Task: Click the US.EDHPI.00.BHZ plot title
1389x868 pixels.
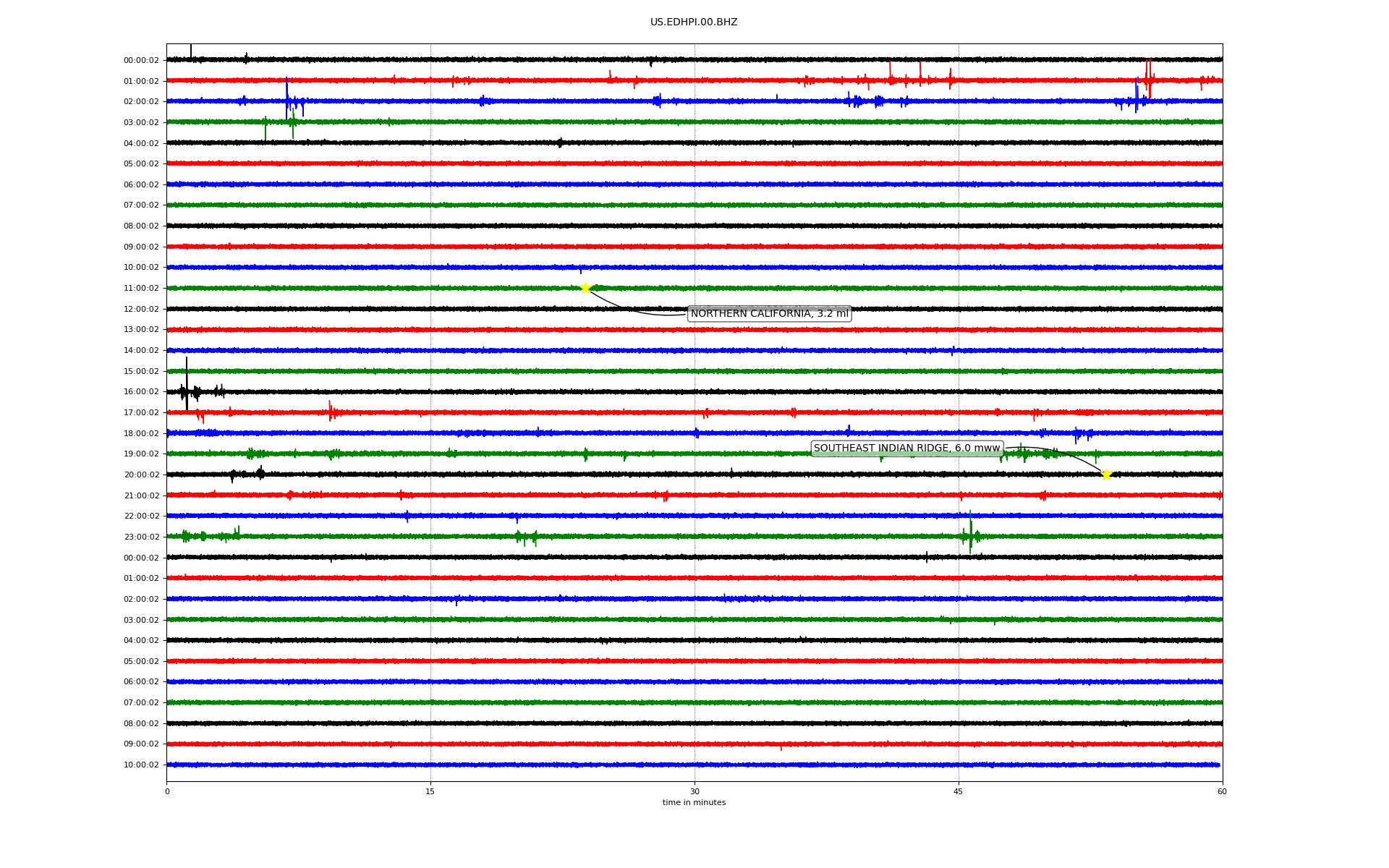Action: point(693,22)
